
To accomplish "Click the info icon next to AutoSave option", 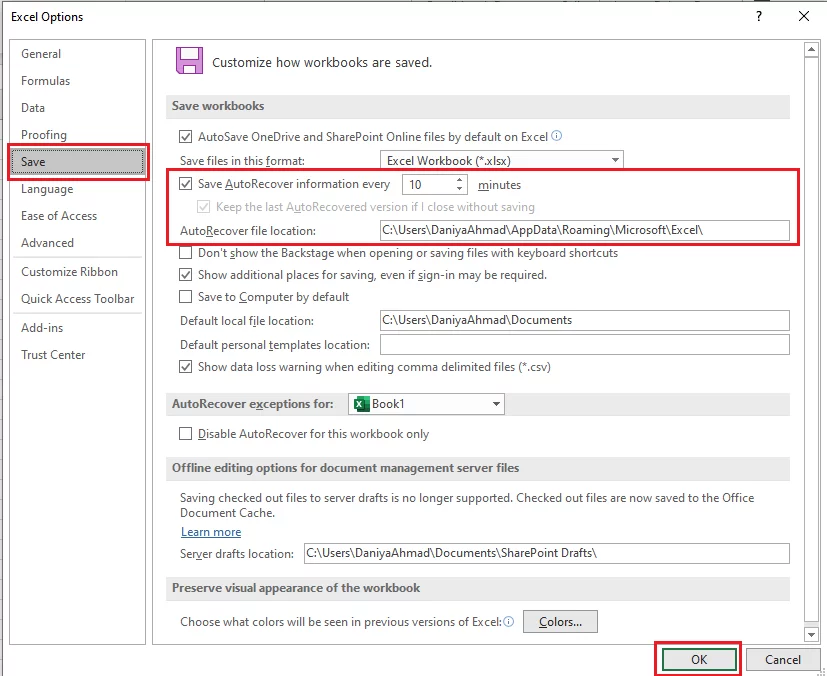I will point(558,136).
